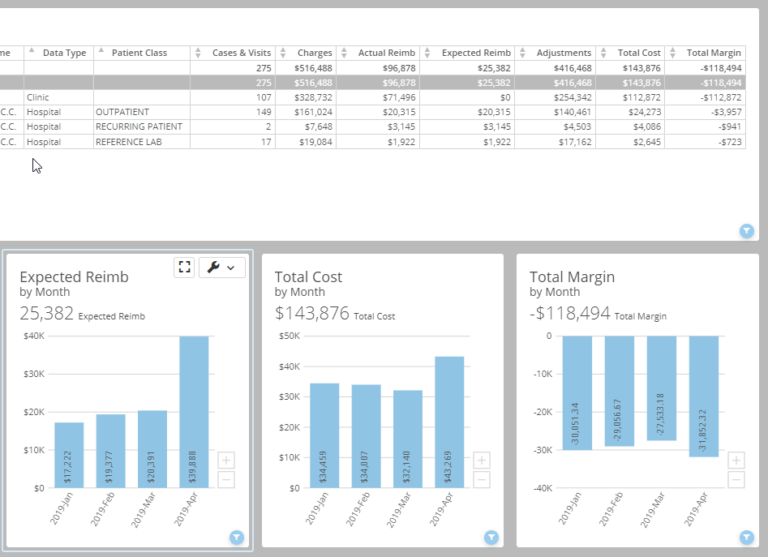Zoom out on the Total Margin chart
Image resolution: width=768 pixels, height=557 pixels.
coord(737,479)
